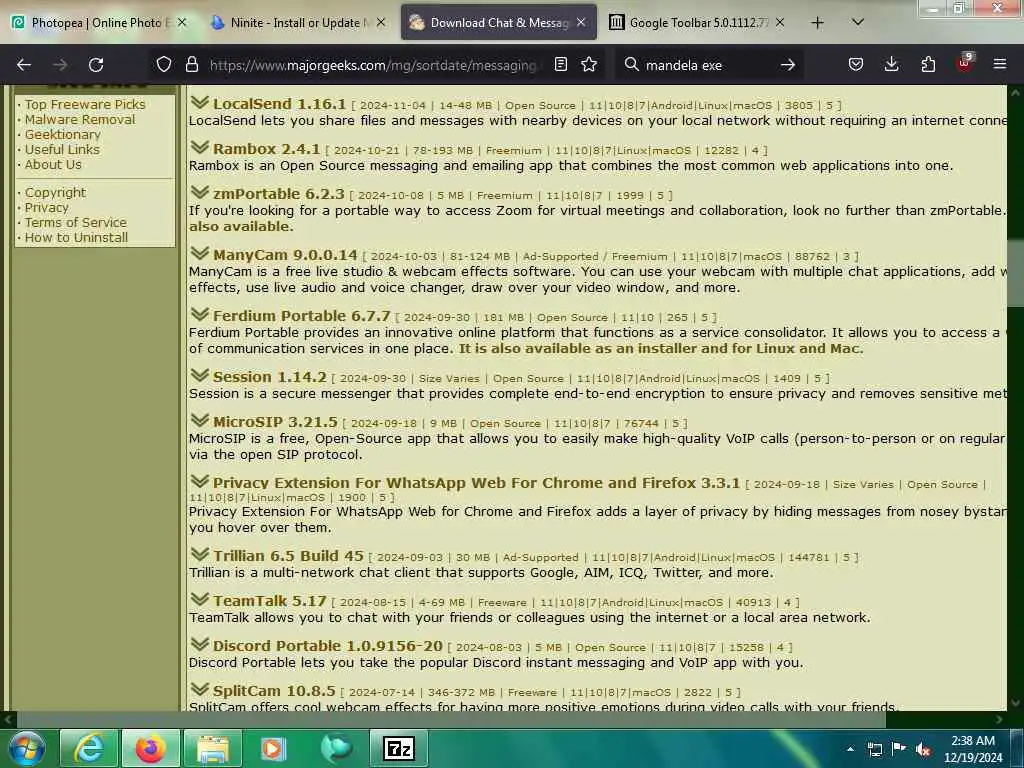Open tracking protection shield icon

click(164, 65)
